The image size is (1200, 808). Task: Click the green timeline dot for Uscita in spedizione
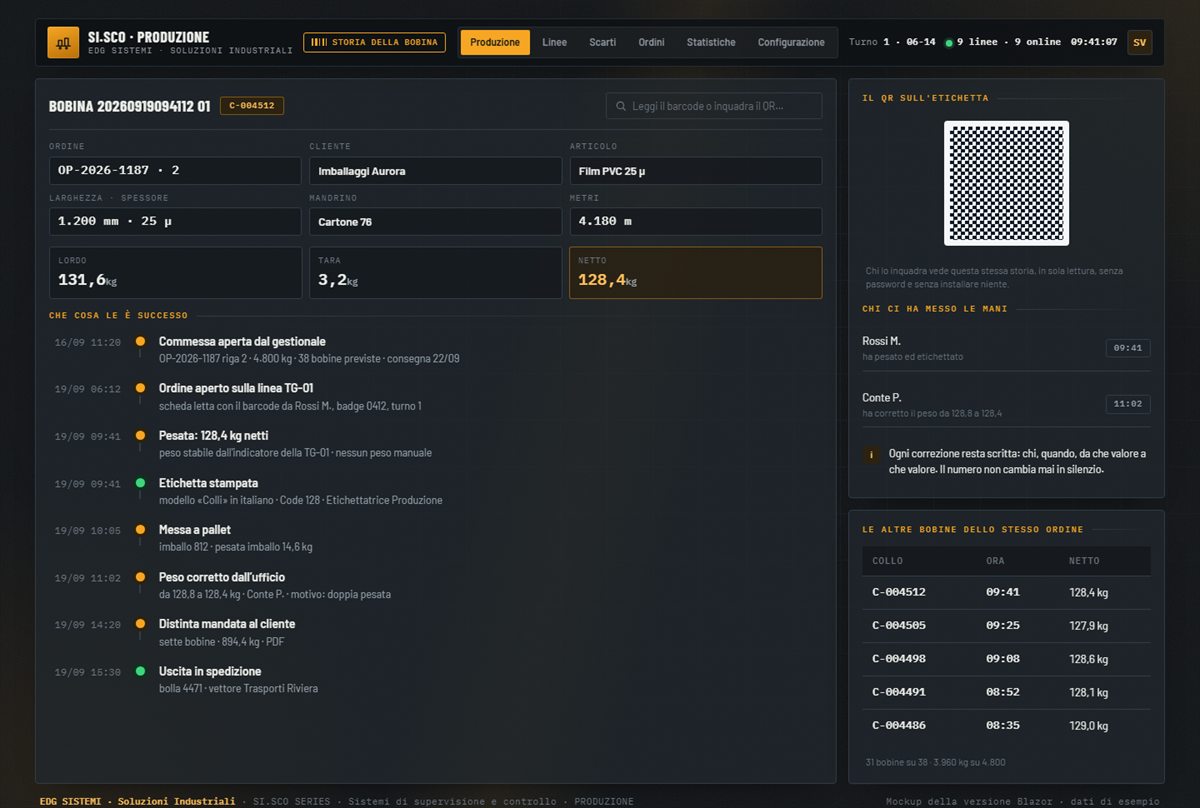(140, 671)
